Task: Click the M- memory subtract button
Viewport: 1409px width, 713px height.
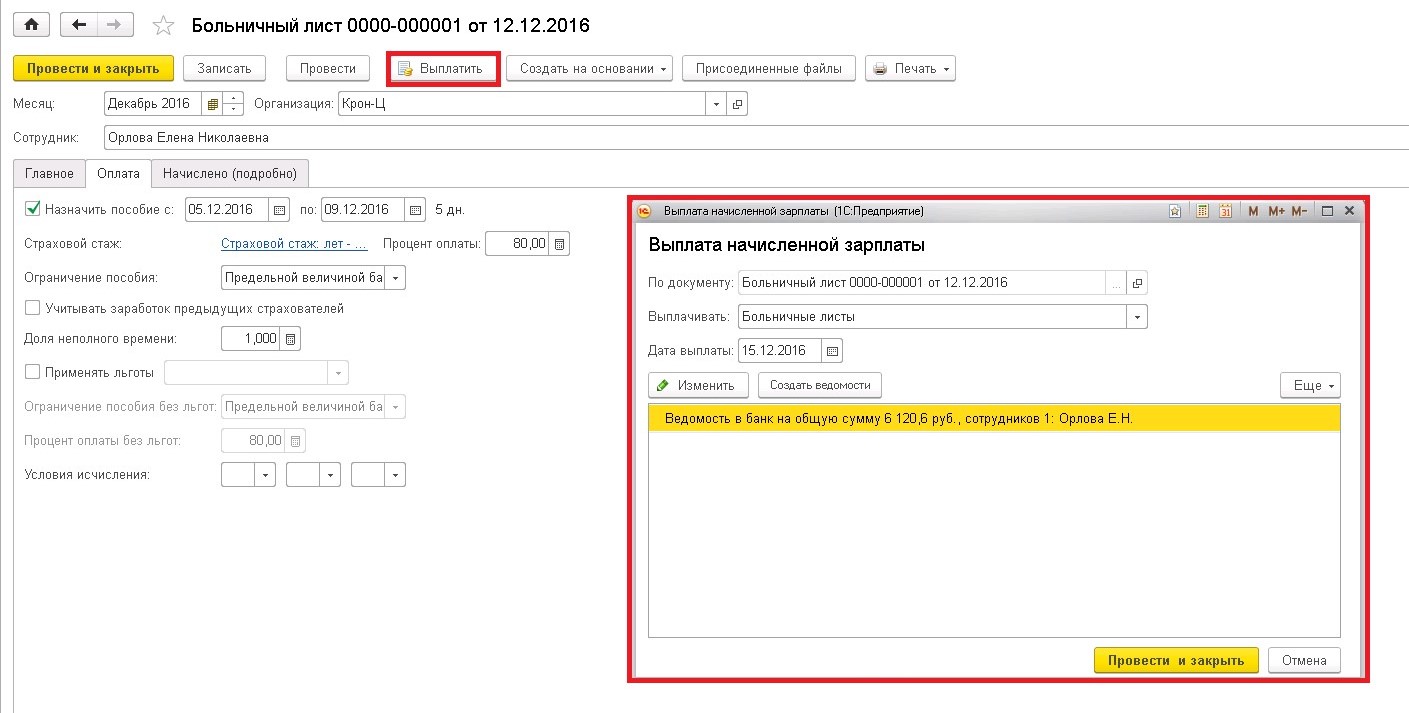Action: click(x=1300, y=211)
